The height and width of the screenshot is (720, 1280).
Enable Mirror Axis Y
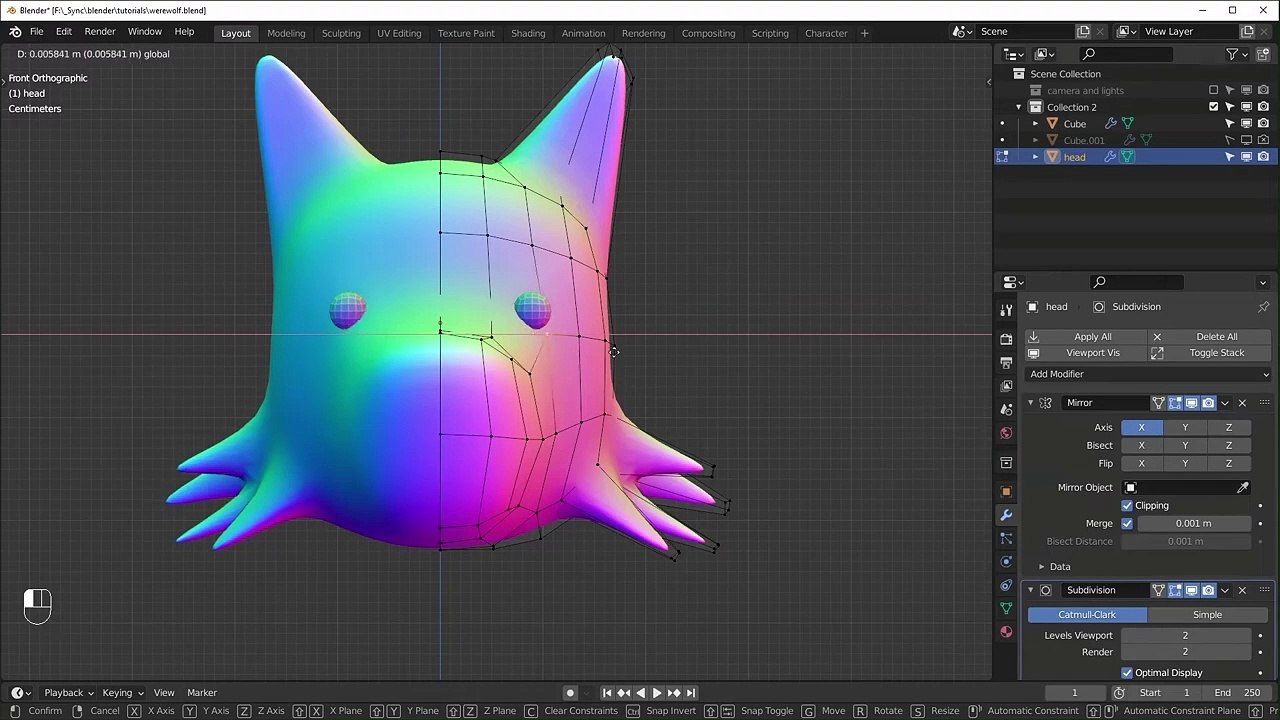(x=1185, y=428)
